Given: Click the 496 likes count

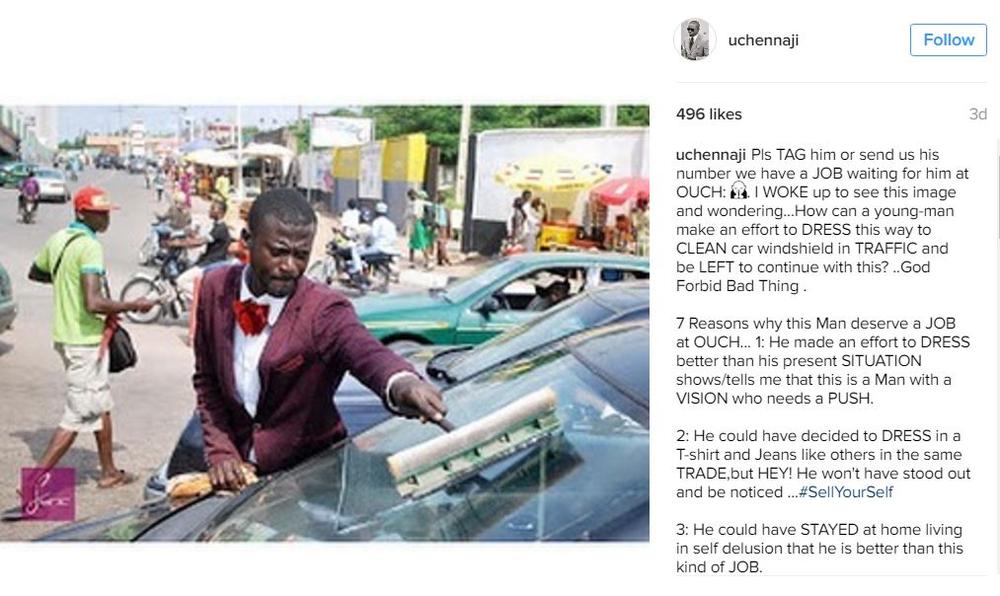Looking at the screenshot, I should coord(709,114).
